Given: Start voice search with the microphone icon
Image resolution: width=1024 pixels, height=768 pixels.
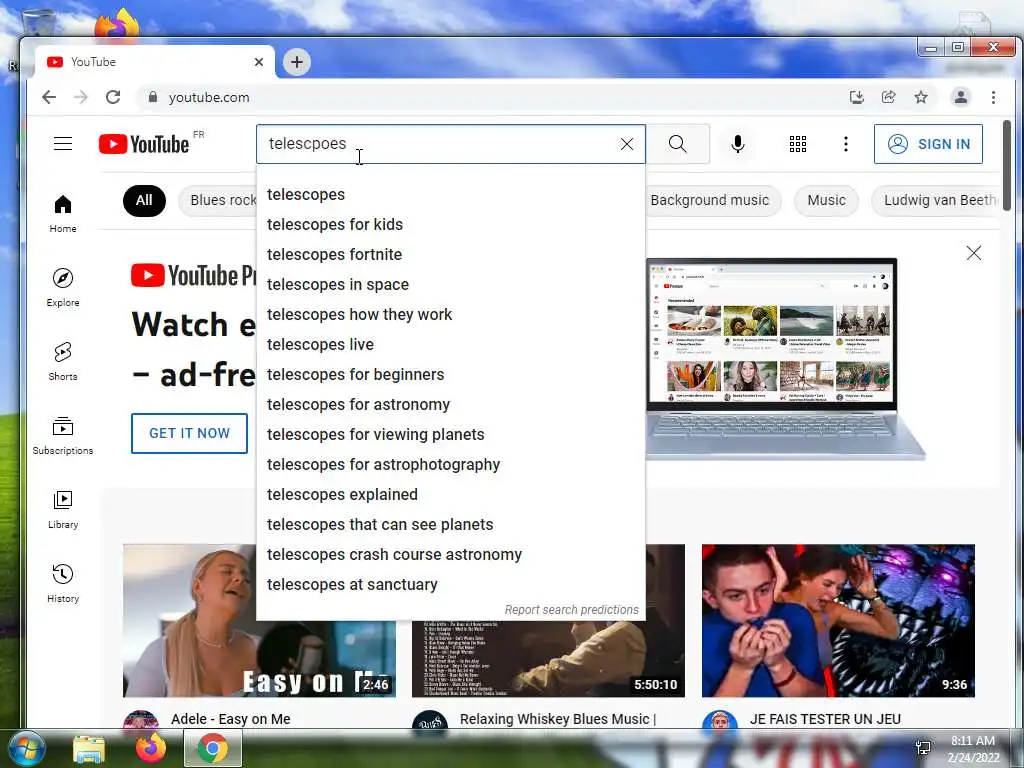Looking at the screenshot, I should (738, 144).
